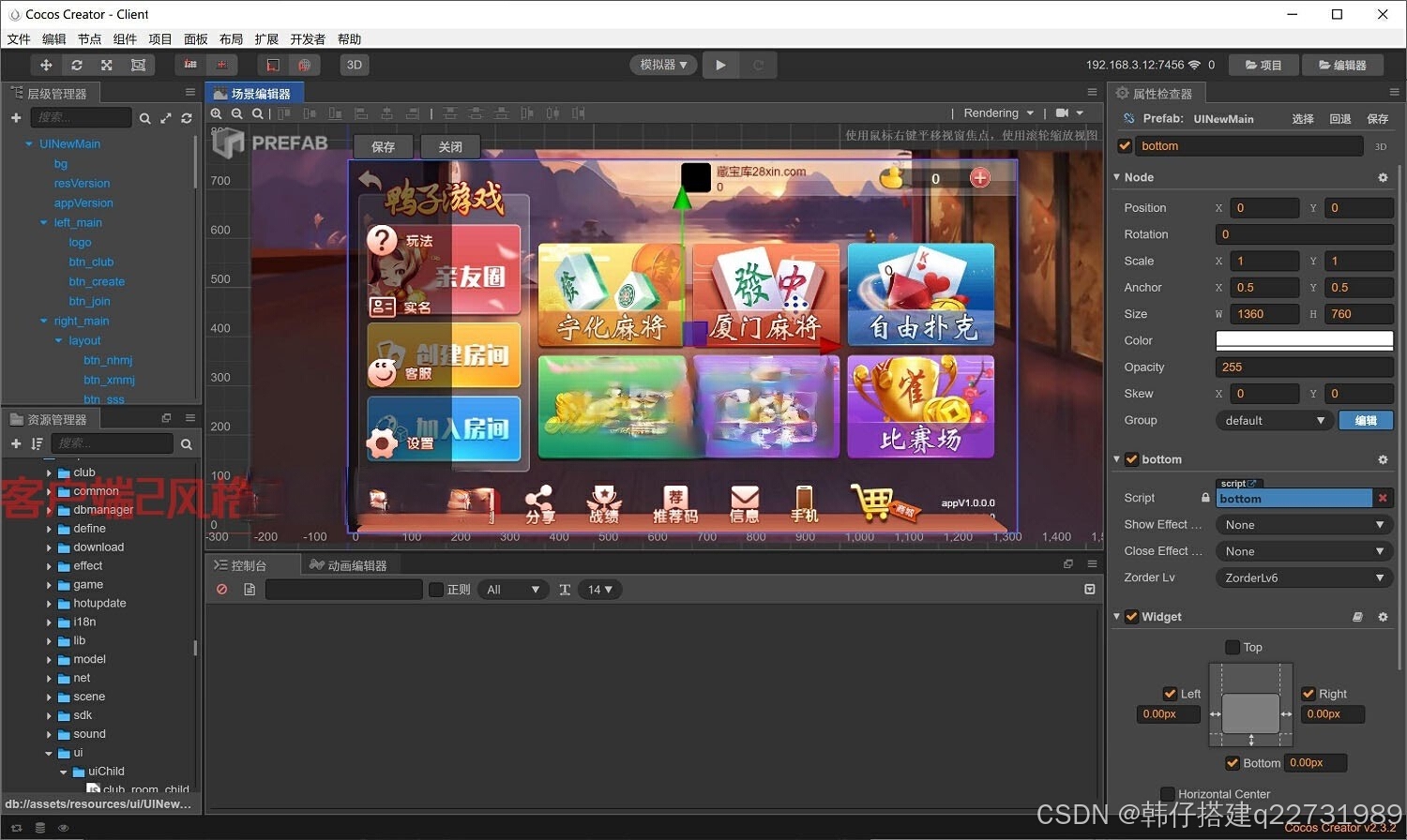Open Widget component settings gear

coord(1383,617)
